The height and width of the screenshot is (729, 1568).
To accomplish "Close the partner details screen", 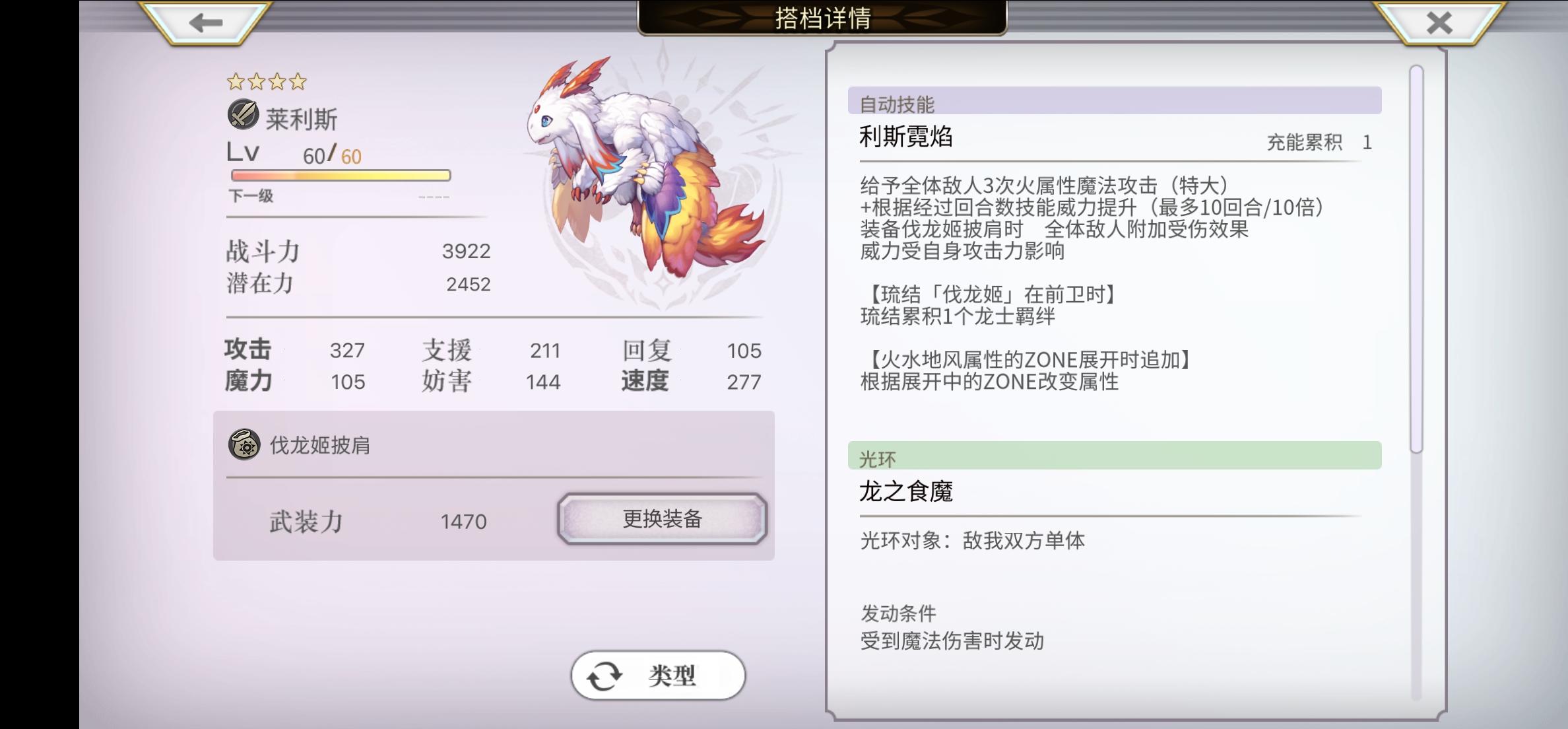I will click(x=1439, y=23).
